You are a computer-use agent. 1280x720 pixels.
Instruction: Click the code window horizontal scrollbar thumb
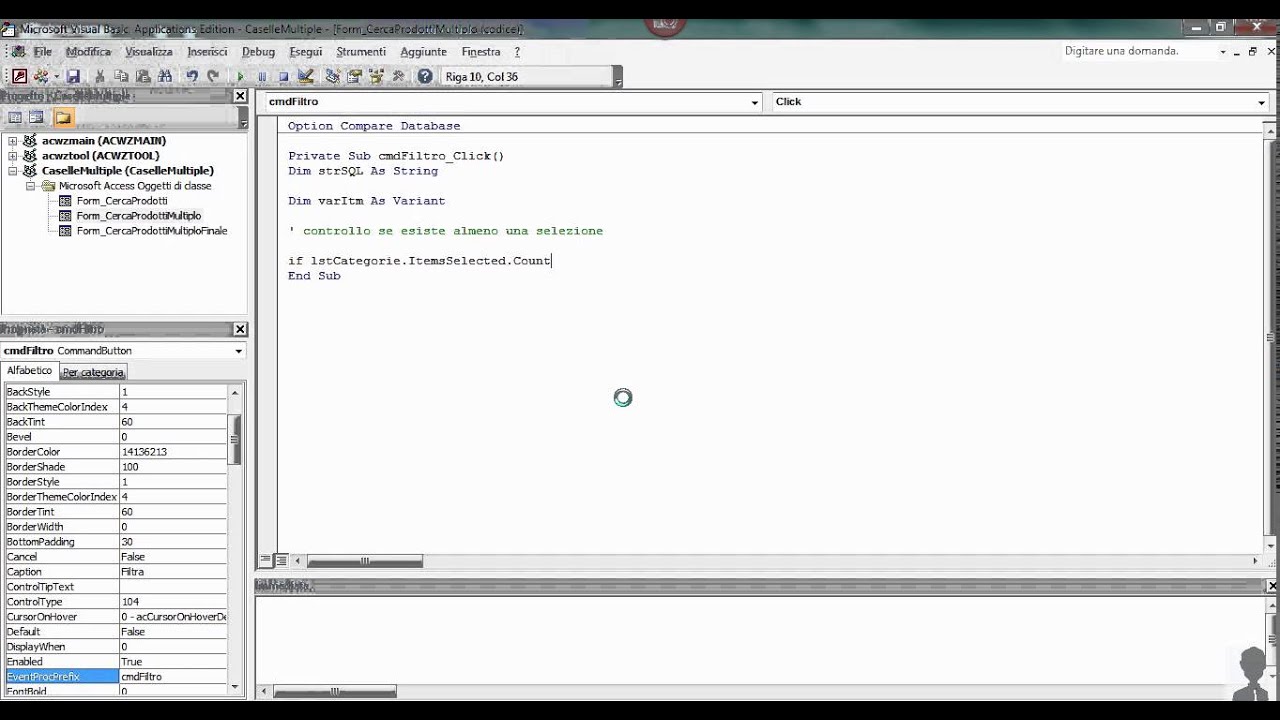tap(365, 561)
